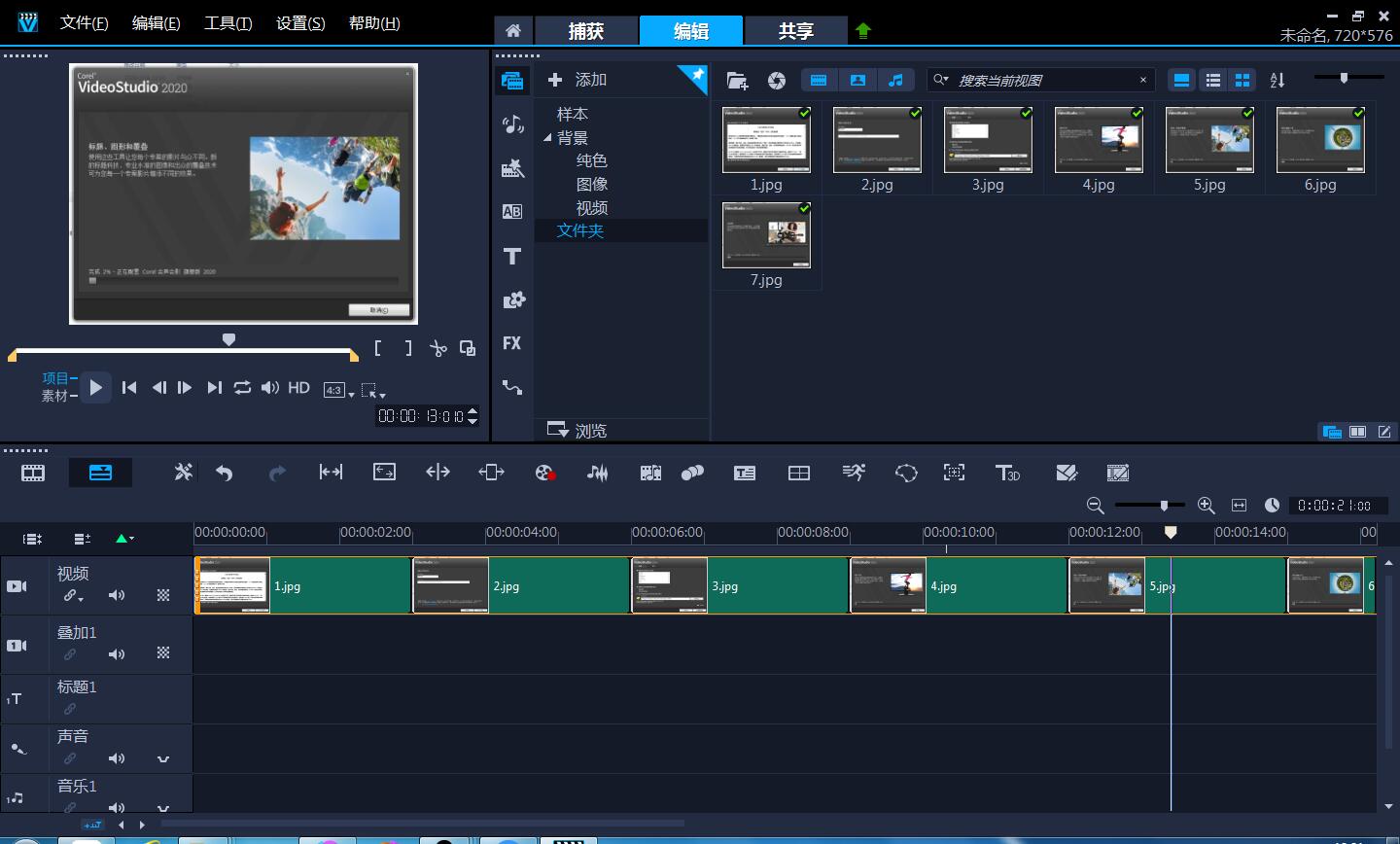Switch to the 捕获 tab
This screenshot has height=844, width=1400.
585,30
